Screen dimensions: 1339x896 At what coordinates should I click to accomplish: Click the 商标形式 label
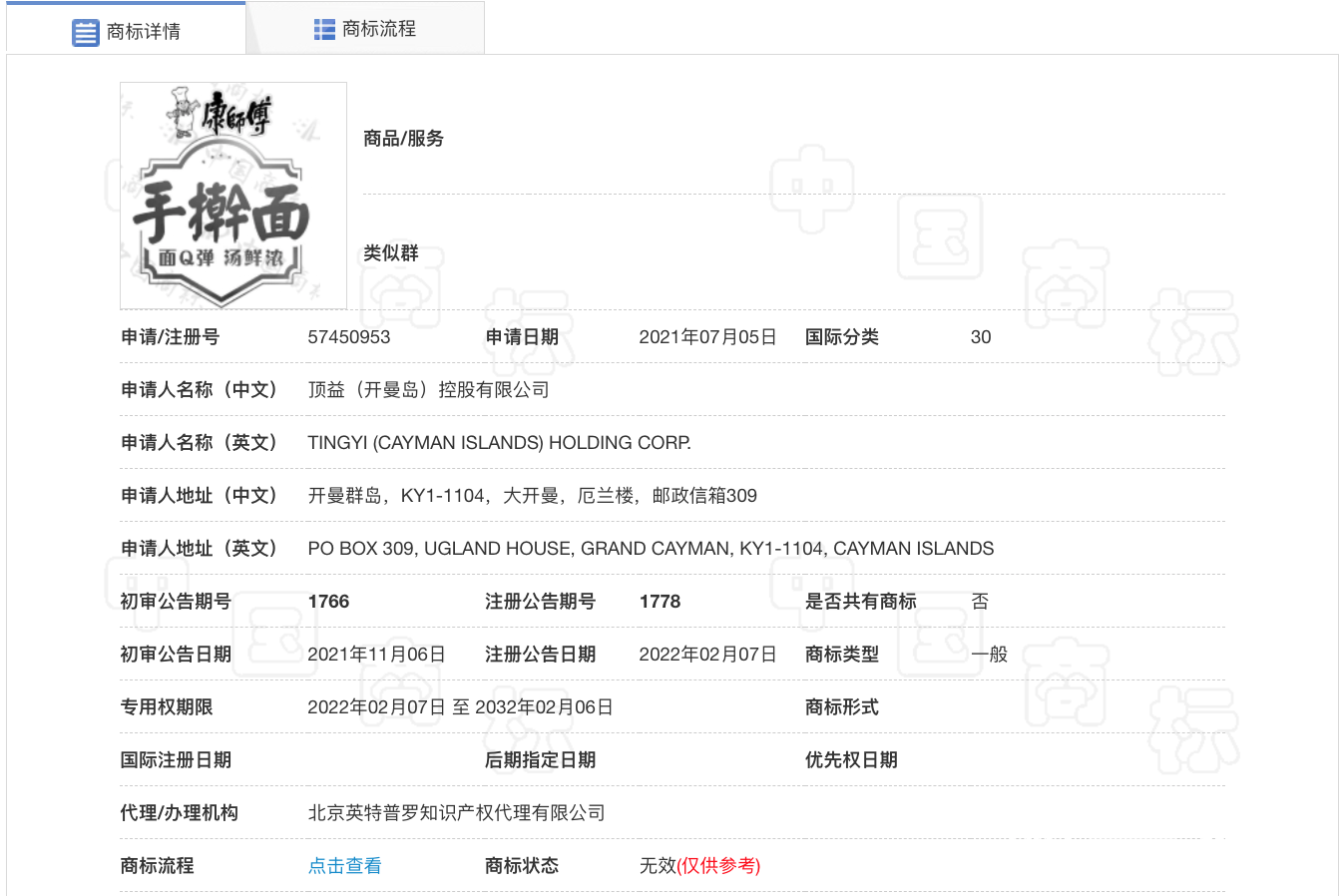pyautogui.click(x=842, y=707)
